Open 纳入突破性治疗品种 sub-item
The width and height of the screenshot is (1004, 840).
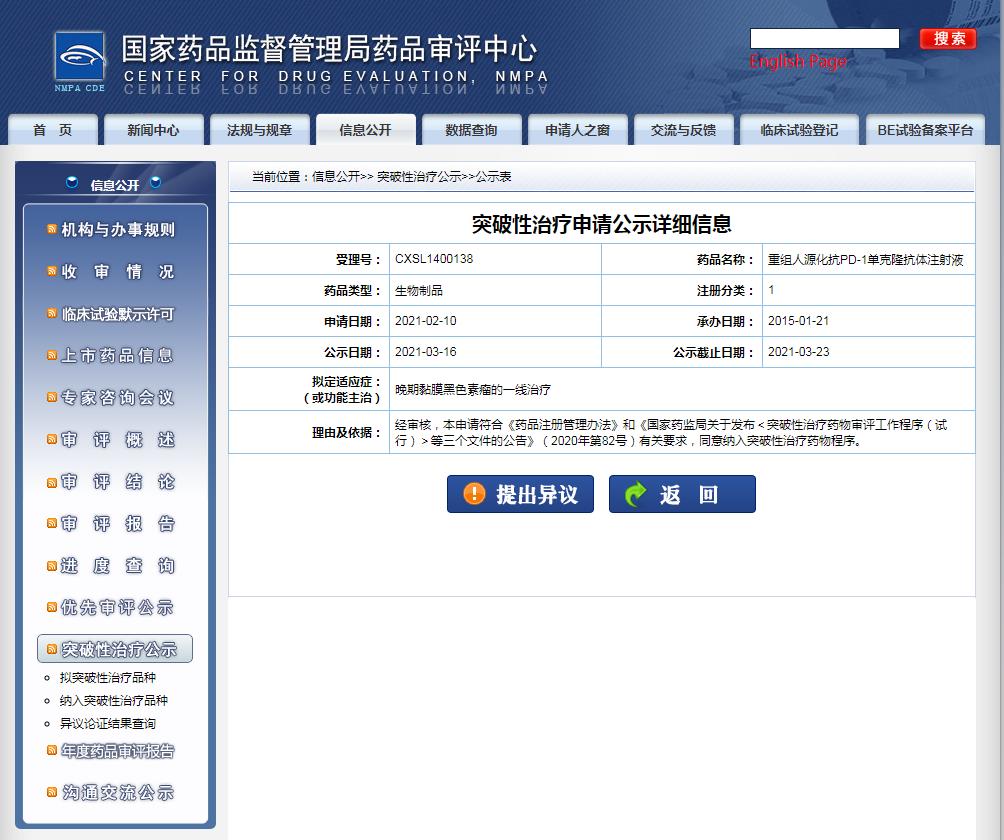(113, 701)
